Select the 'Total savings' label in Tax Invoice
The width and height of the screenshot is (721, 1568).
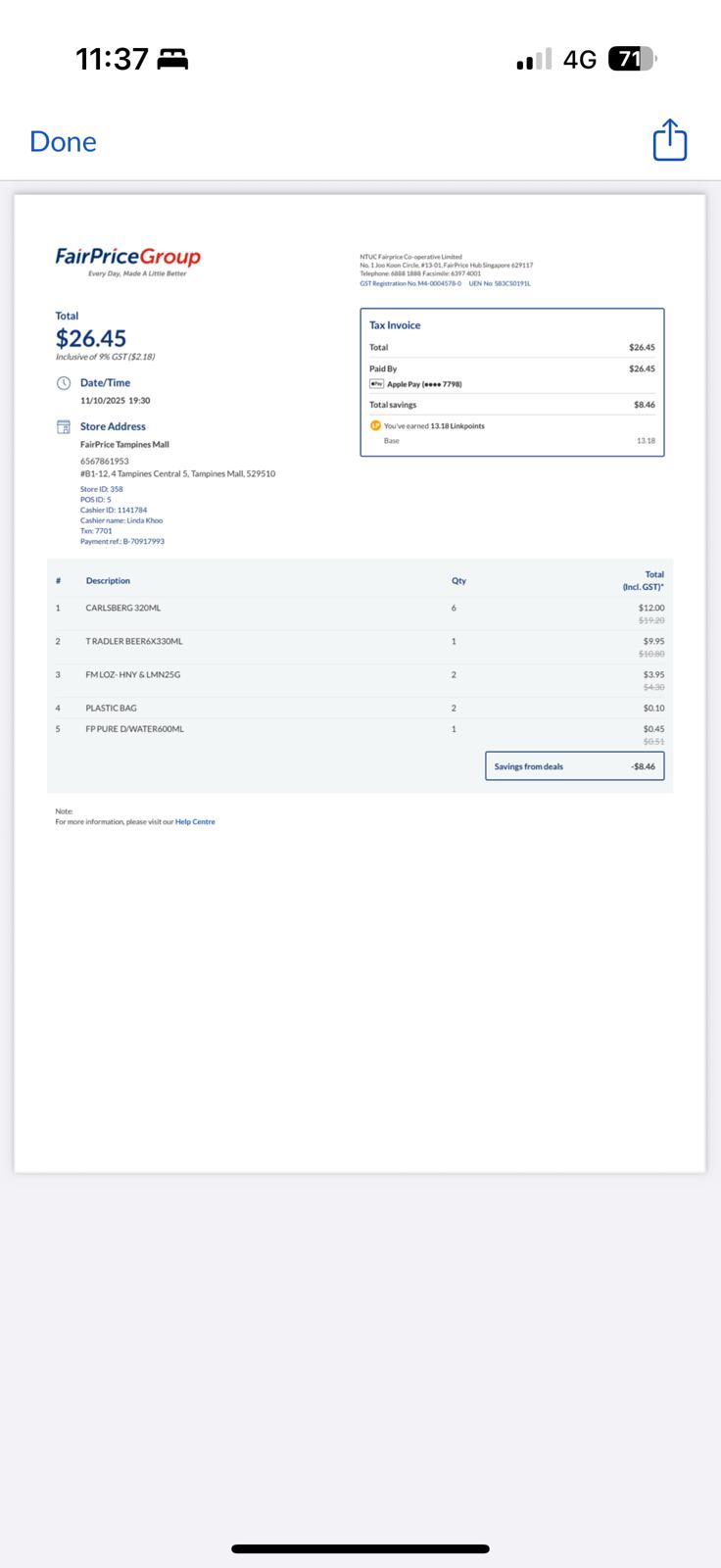393,405
